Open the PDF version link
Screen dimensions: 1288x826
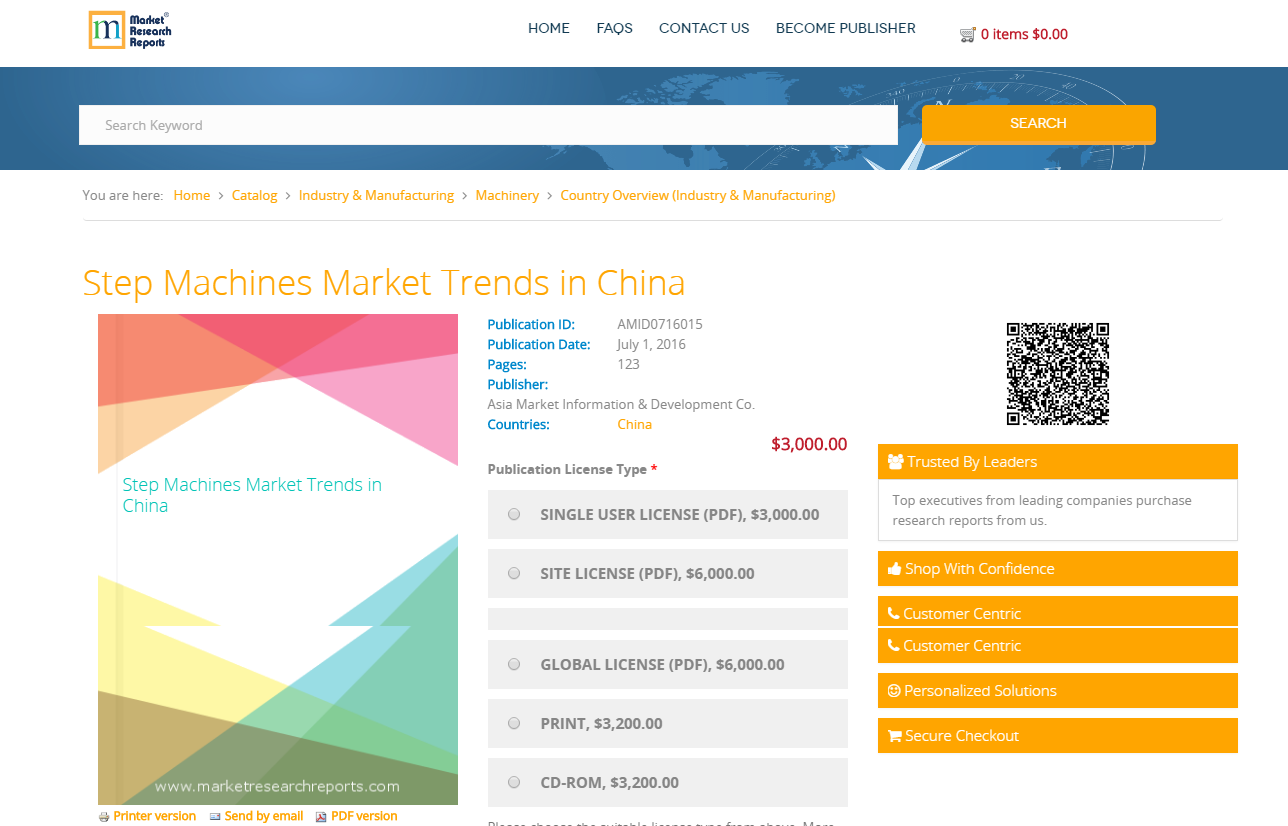point(364,816)
